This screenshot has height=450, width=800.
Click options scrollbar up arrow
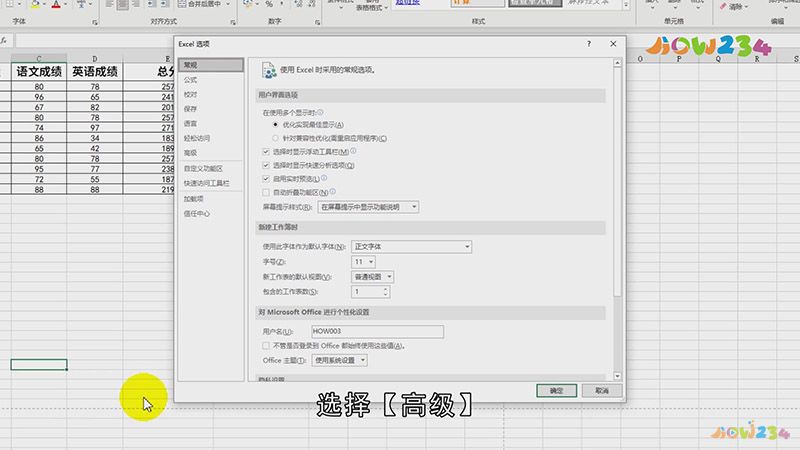pyautogui.click(x=617, y=63)
